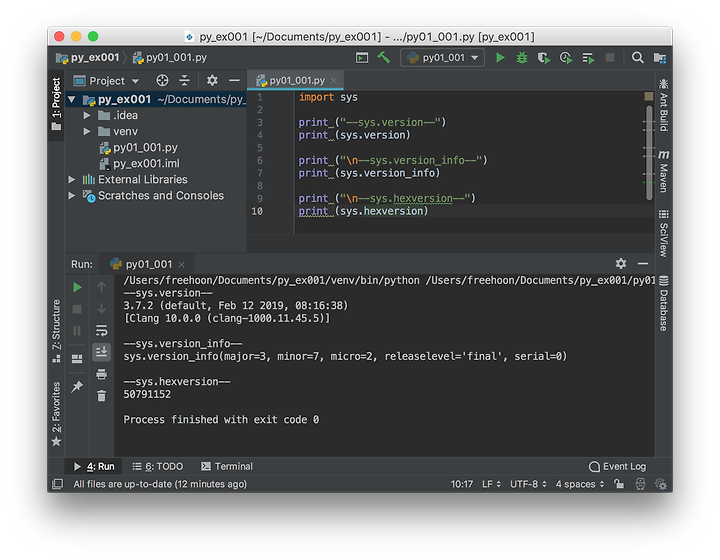Open the 4: Run tool window tab

(94, 466)
